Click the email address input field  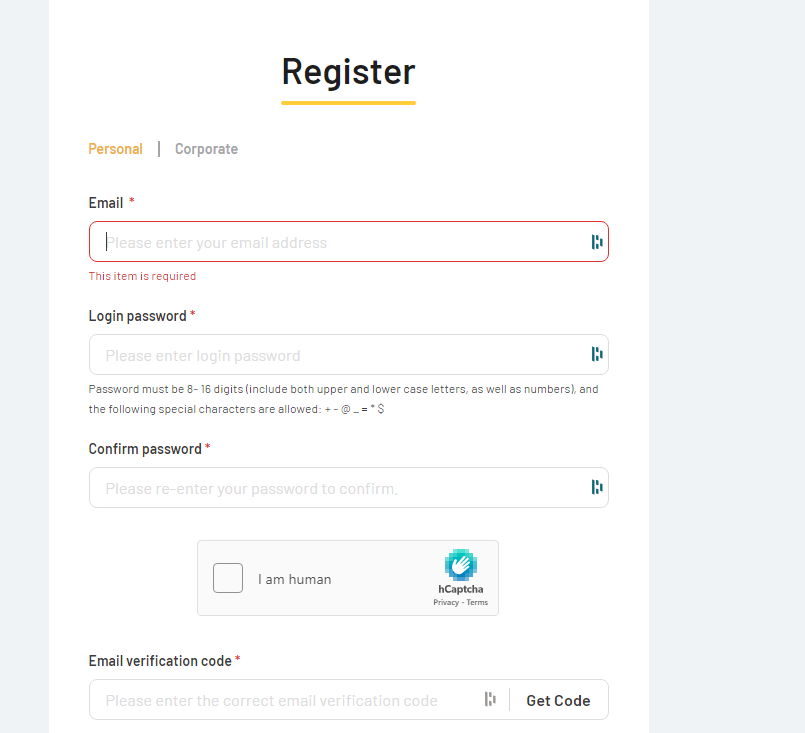(x=300, y=241)
